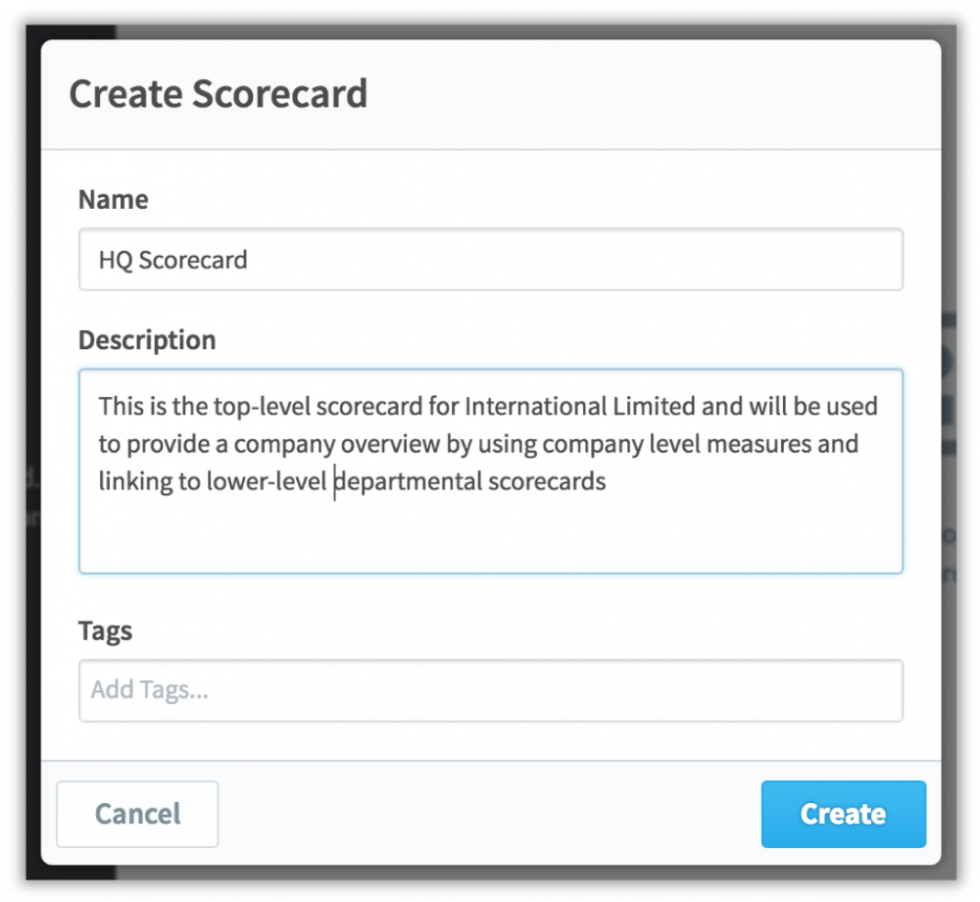Click the Description field label

pyautogui.click(x=146, y=339)
